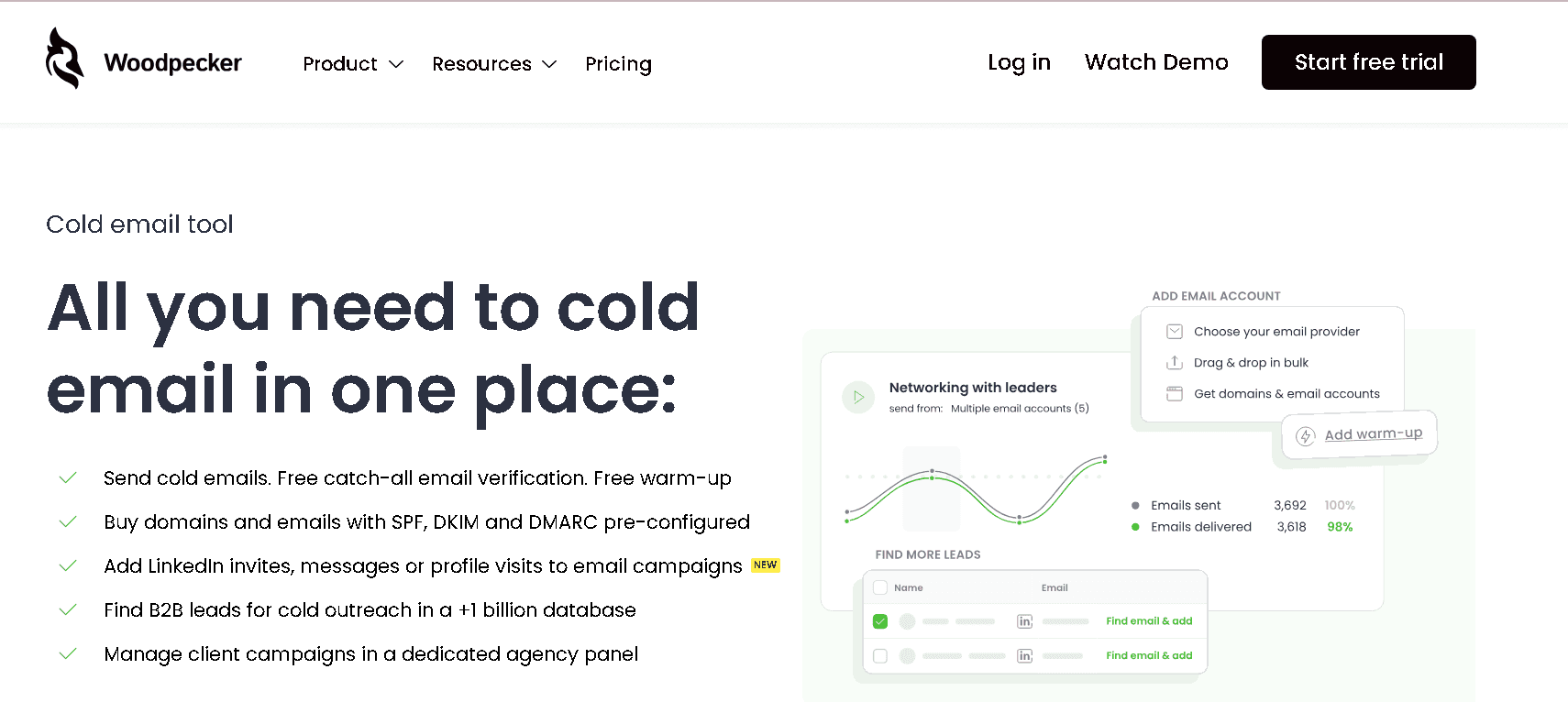
Task: Click the checkmark beside Send cold emails
Action: [x=68, y=478]
